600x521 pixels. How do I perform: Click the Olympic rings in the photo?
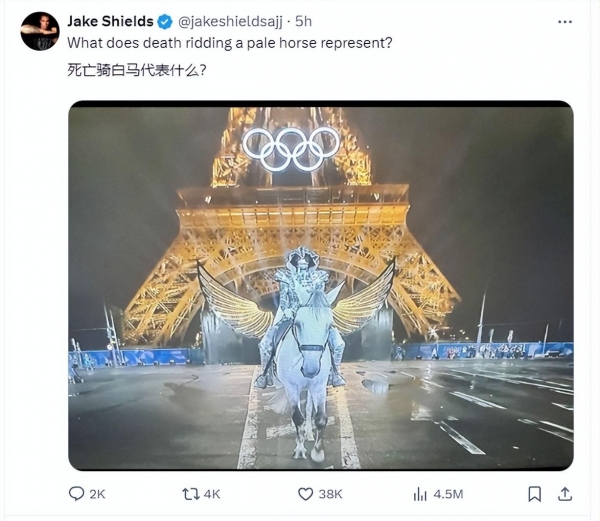291,149
